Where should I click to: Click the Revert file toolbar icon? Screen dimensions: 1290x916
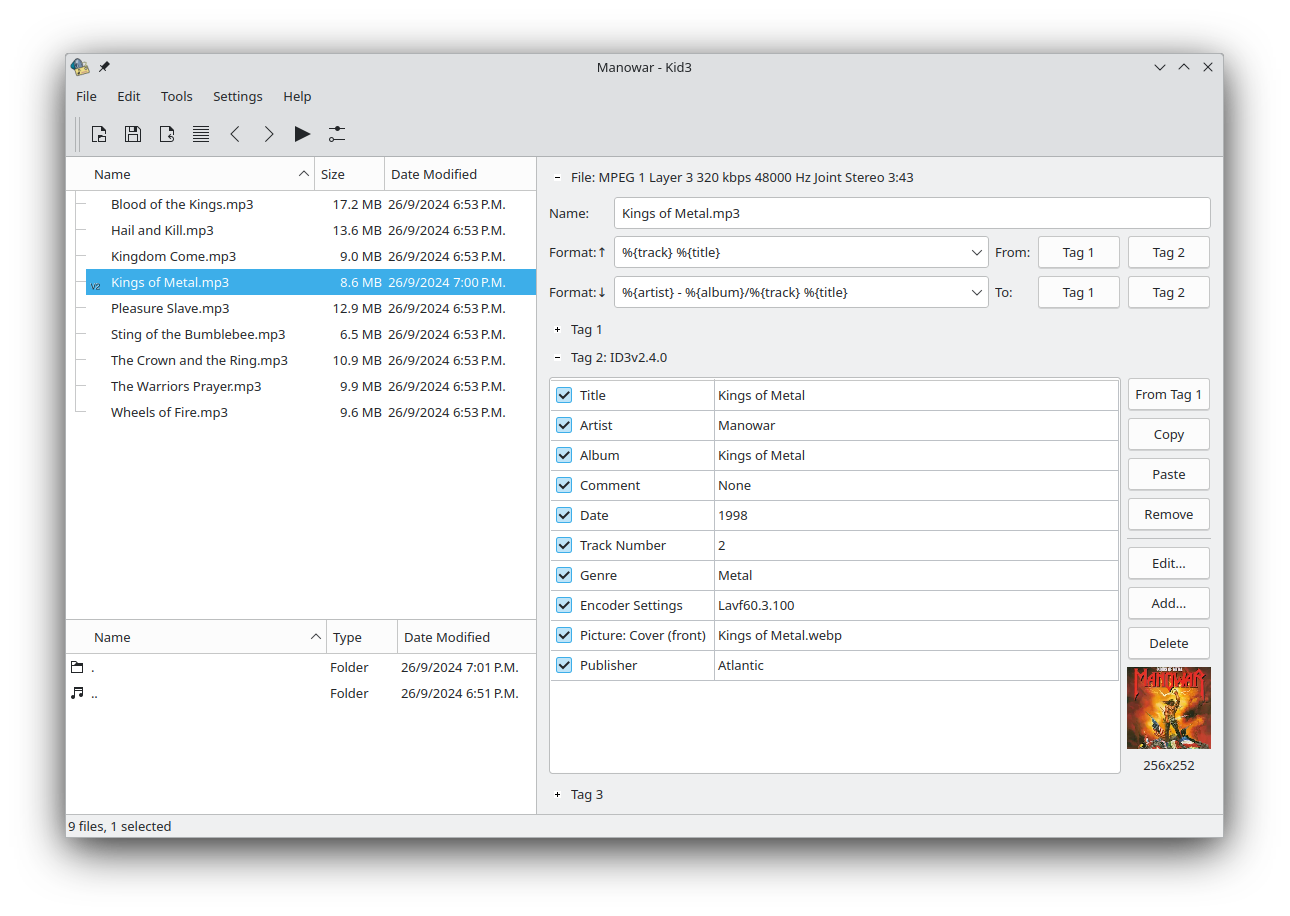click(x=167, y=134)
